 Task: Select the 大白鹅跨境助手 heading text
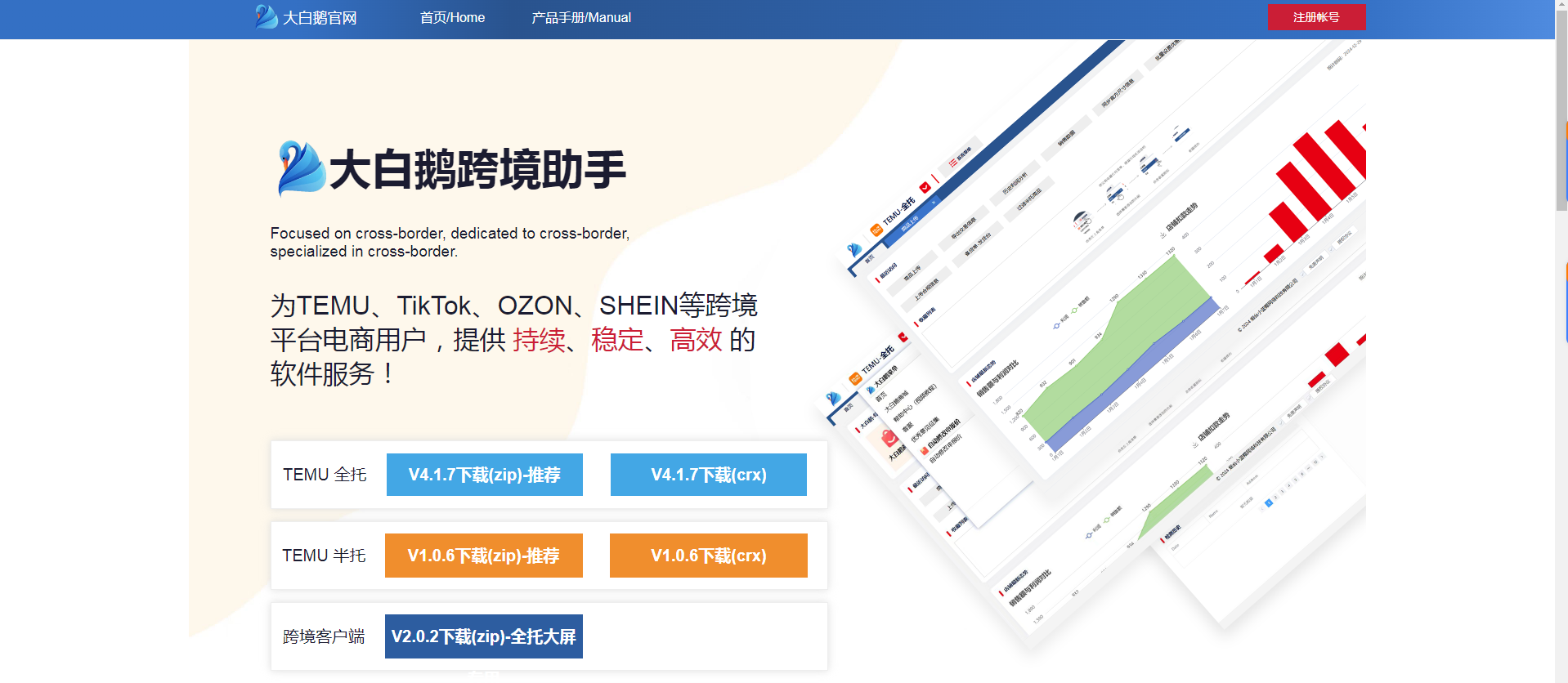(477, 170)
